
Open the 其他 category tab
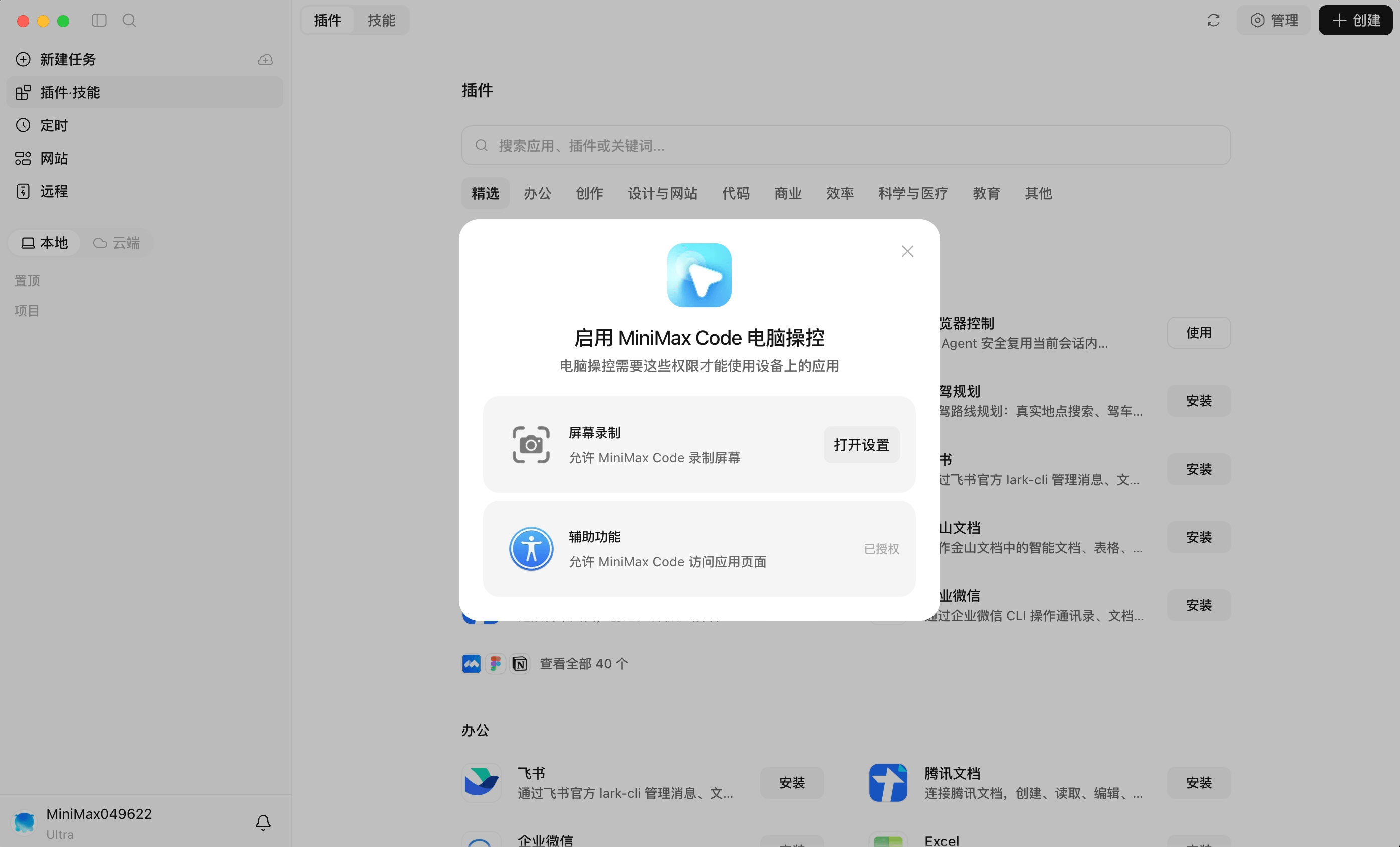(x=1038, y=193)
